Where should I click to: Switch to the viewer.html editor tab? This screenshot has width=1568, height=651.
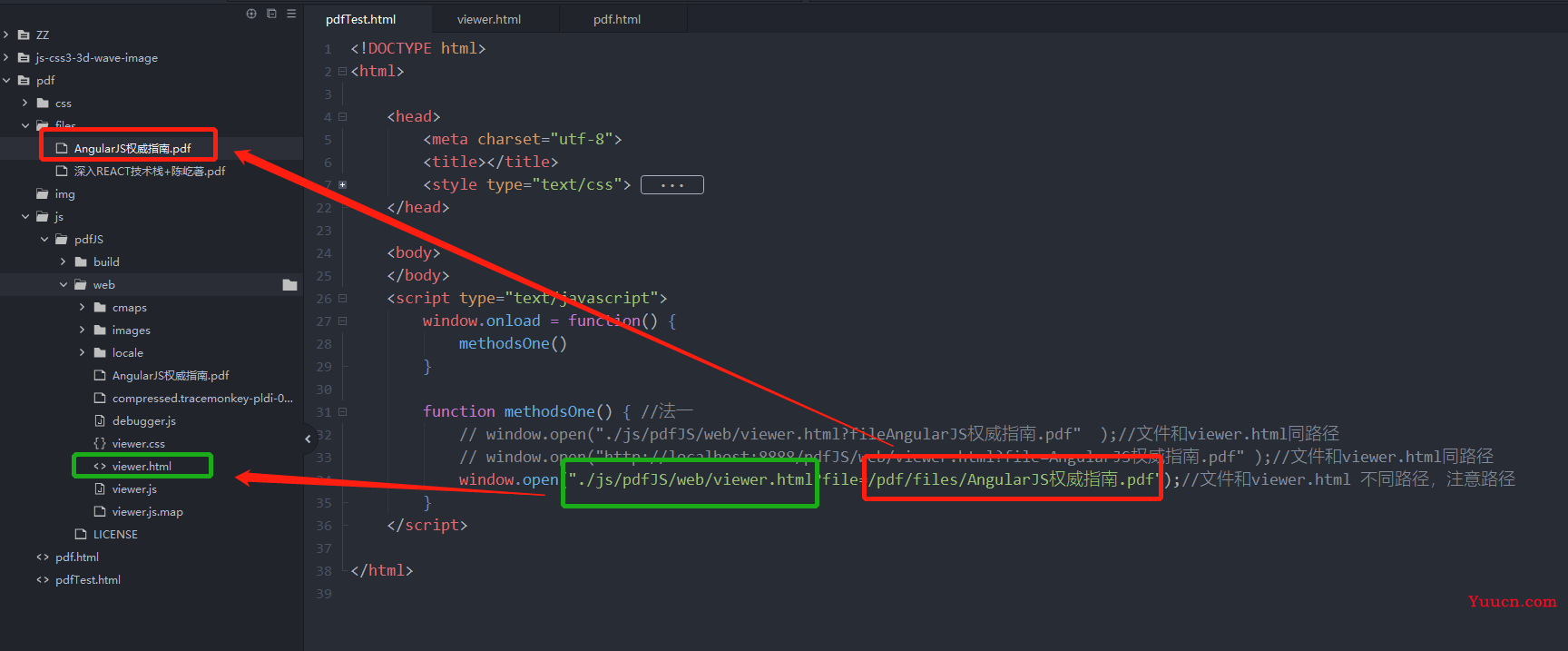tap(495, 19)
